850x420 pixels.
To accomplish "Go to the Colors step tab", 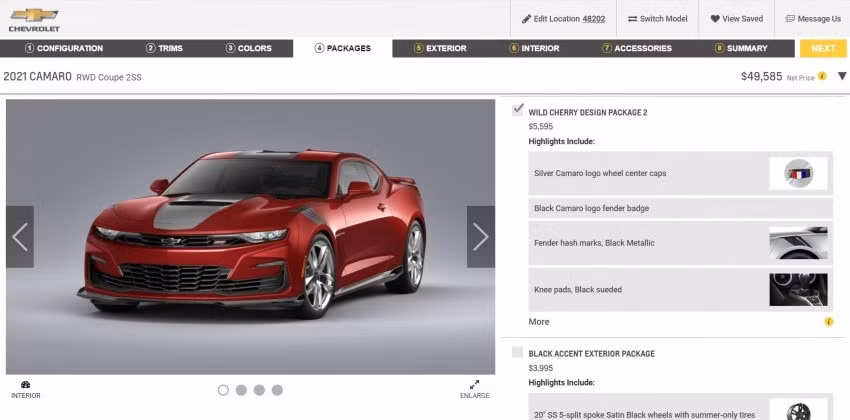I will (248, 48).
